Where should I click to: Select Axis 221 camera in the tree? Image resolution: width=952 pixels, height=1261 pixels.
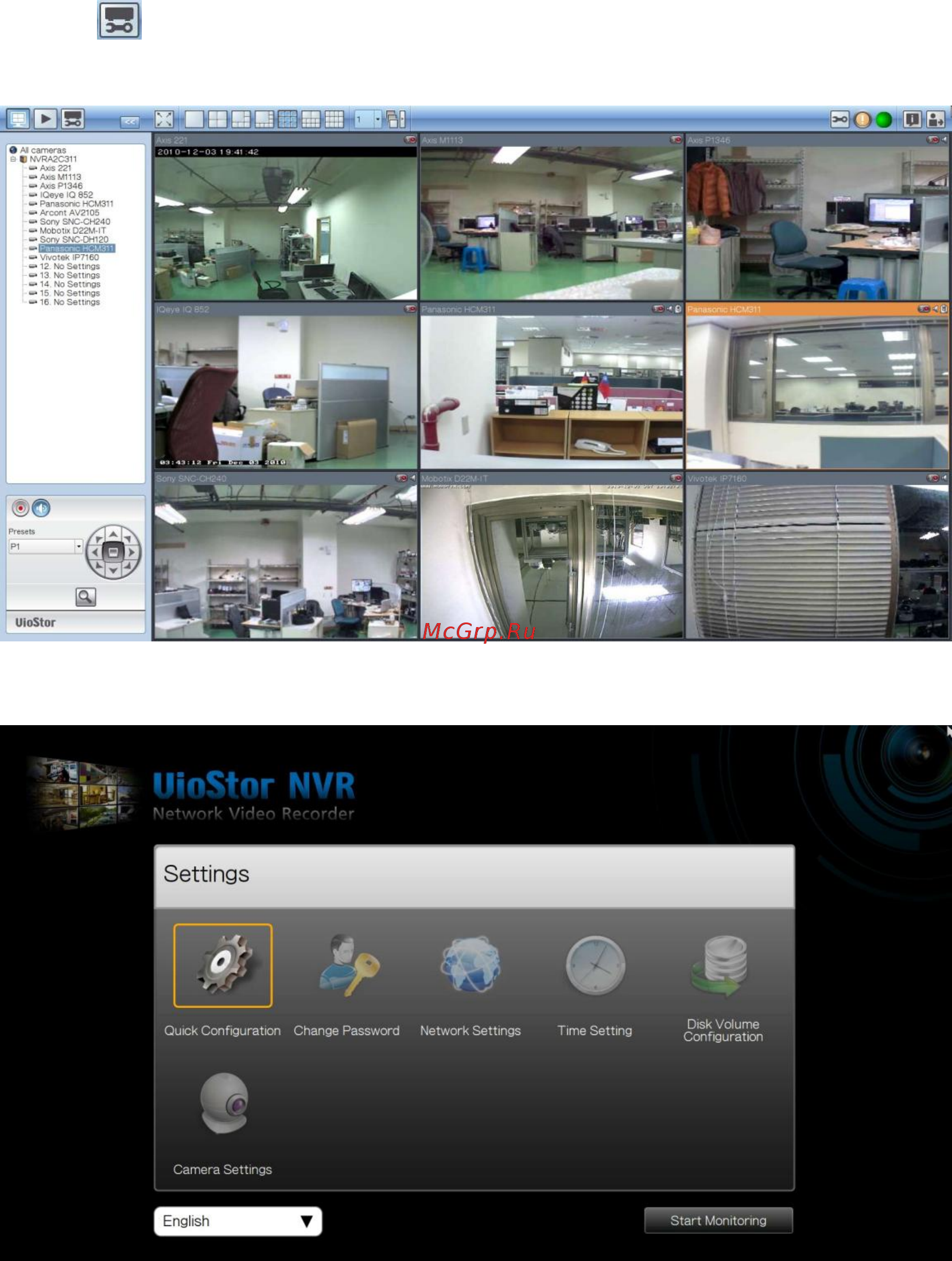[x=55, y=168]
